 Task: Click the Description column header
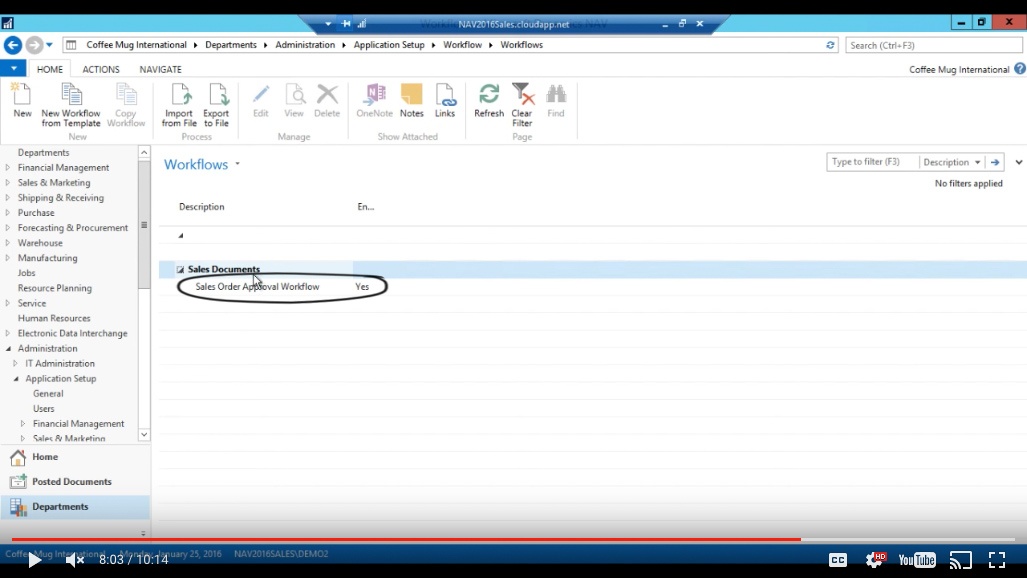click(x=202, y=206)
